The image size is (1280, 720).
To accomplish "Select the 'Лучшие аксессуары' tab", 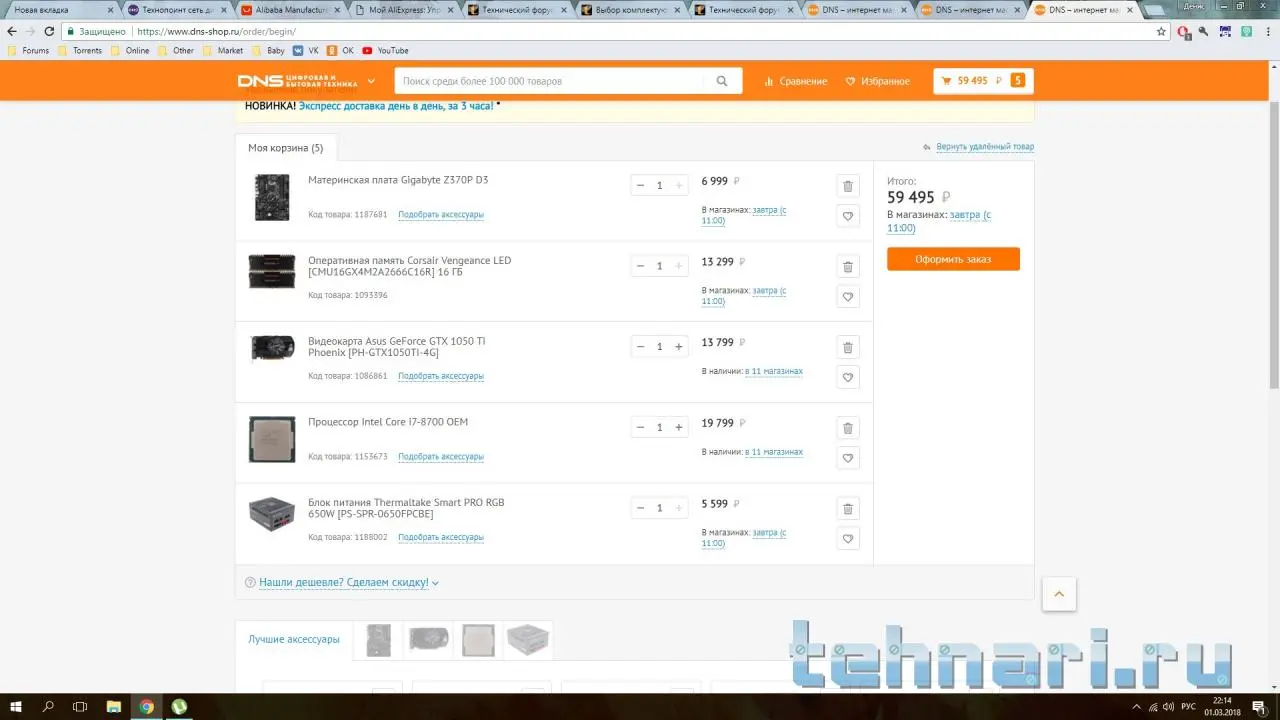I will click(294, 639).
